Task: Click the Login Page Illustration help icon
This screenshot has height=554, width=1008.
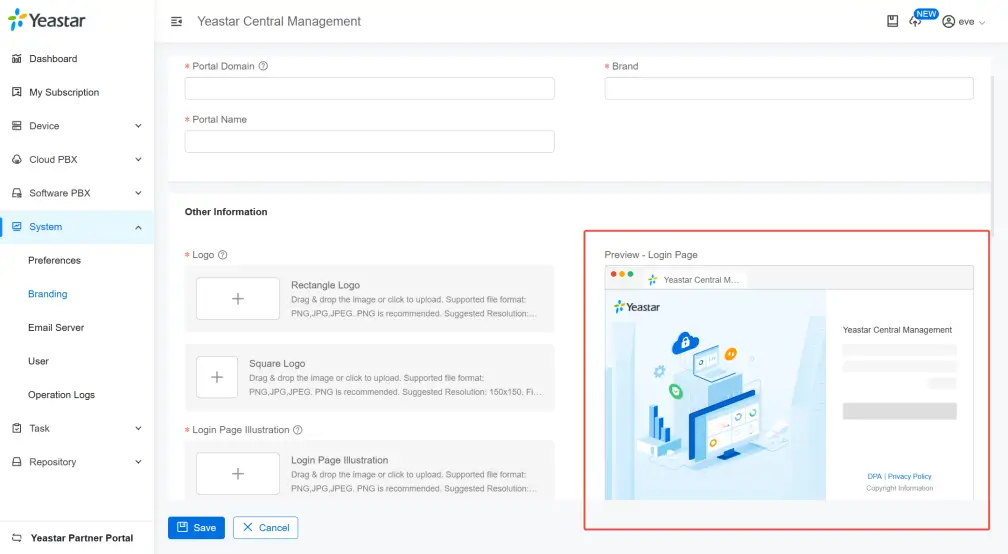Action: [297, 430]
